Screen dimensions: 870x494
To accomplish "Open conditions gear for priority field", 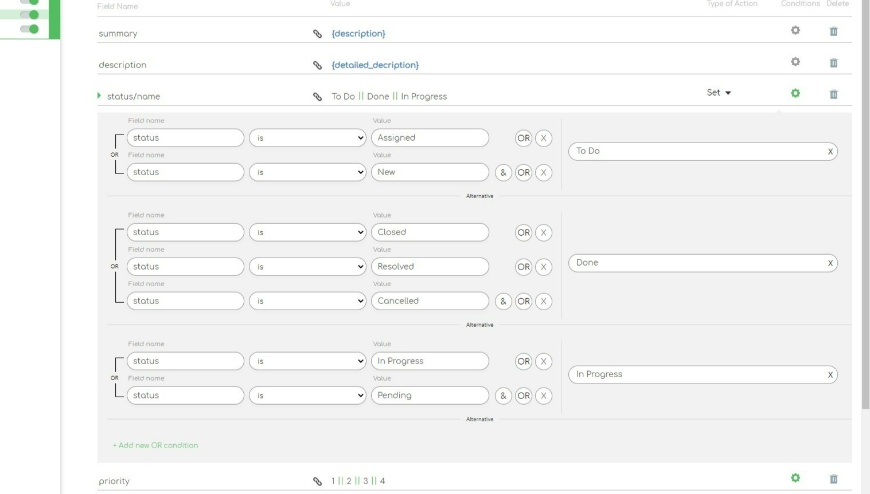I will [x=796, y=478].
